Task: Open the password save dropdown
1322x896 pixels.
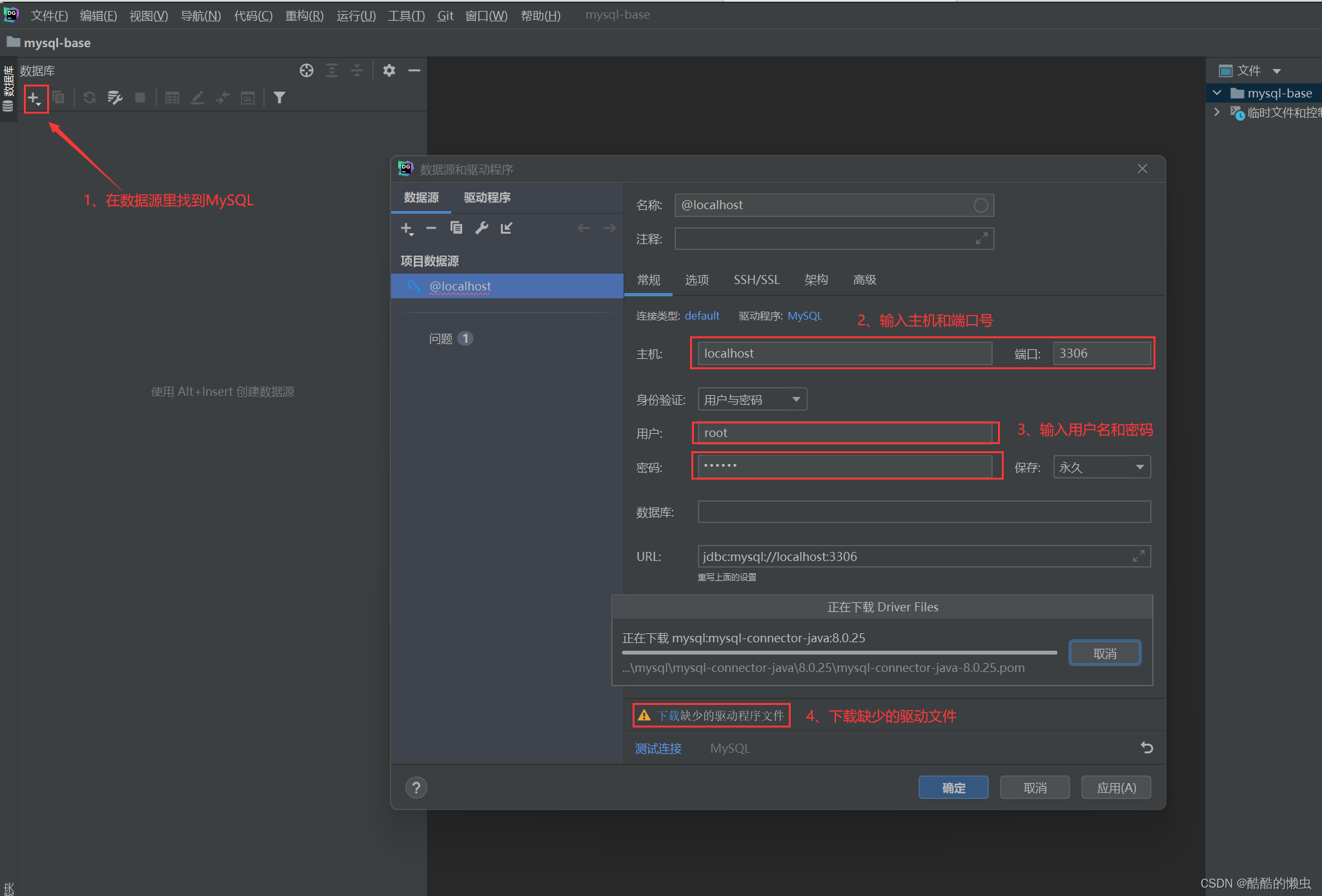Action: click(1101, 467)
